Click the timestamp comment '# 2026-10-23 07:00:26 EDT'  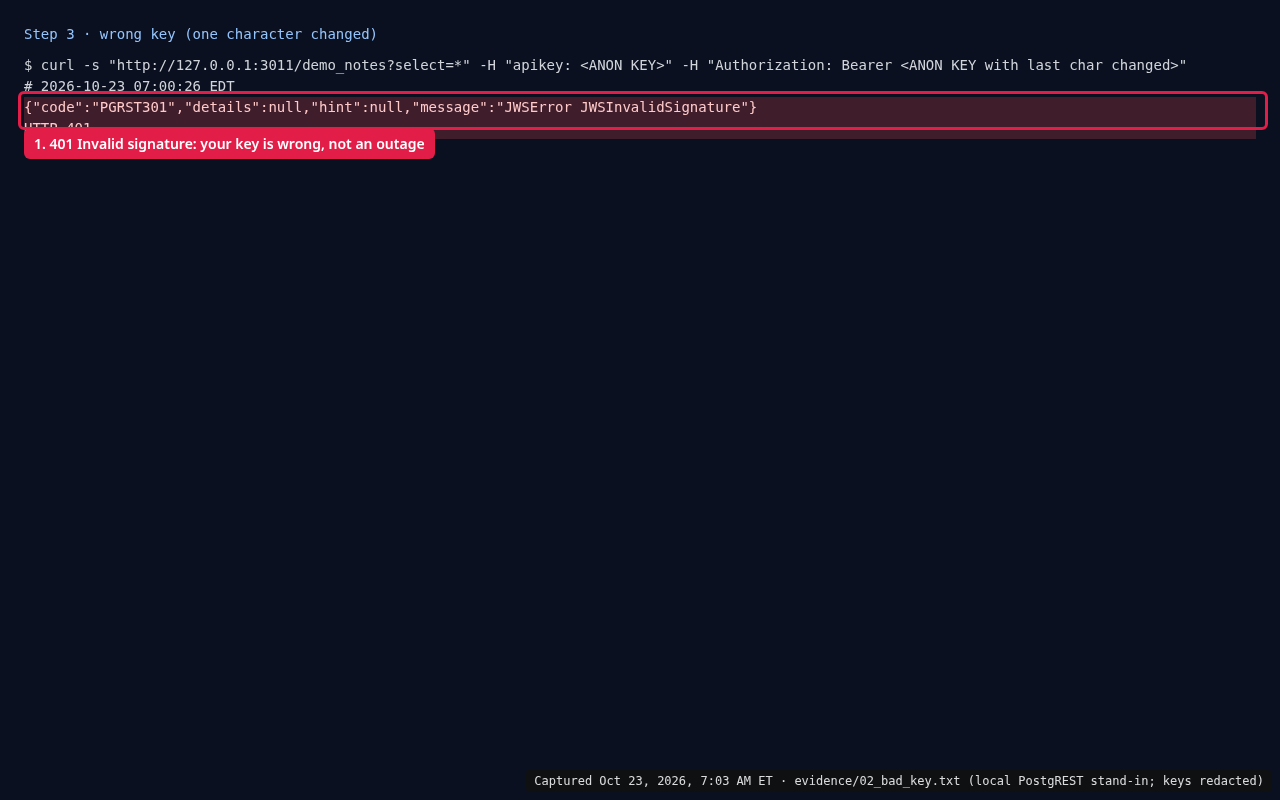pyautogui.click(x=129, y=86)
